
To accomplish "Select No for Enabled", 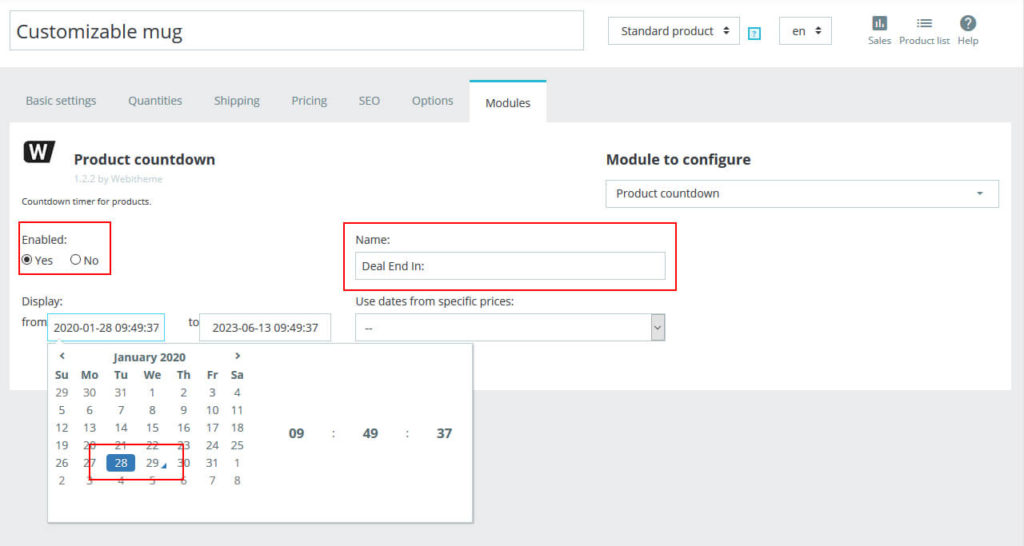I will pos(76,260).
